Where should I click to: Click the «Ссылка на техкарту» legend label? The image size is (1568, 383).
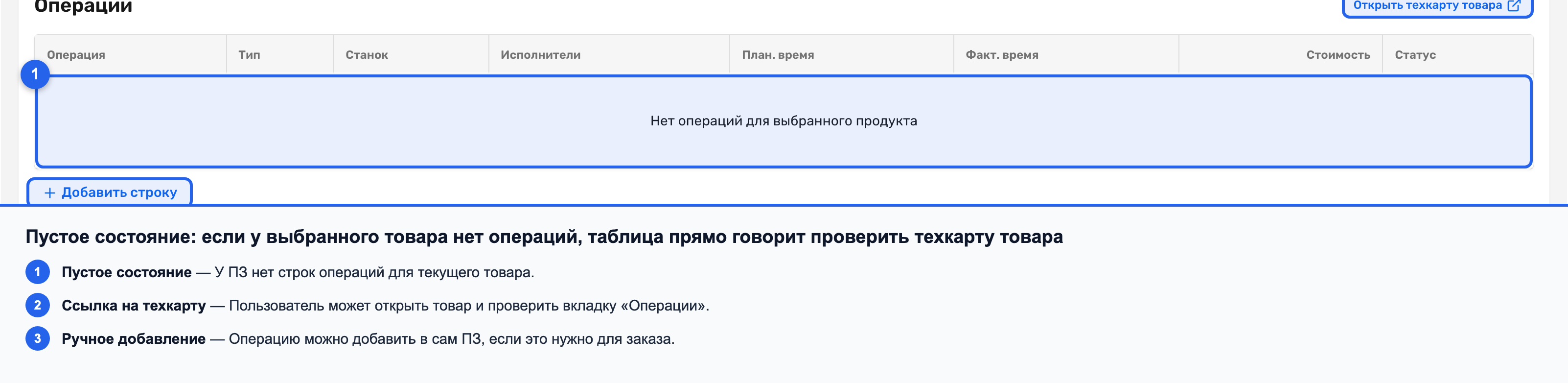(x=133, y=306)
